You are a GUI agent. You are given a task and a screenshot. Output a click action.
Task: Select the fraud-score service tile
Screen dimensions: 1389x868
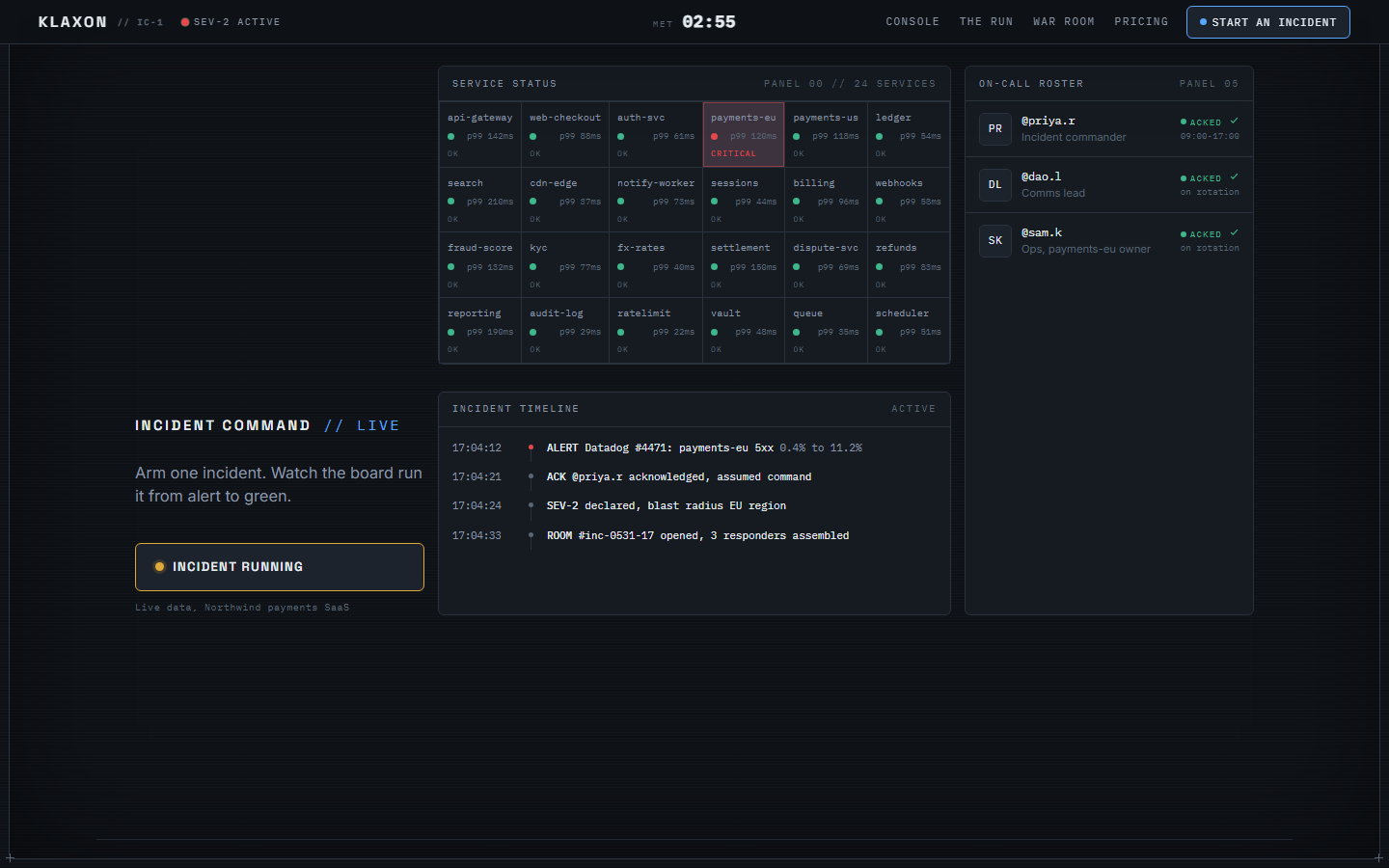(480, 265)
